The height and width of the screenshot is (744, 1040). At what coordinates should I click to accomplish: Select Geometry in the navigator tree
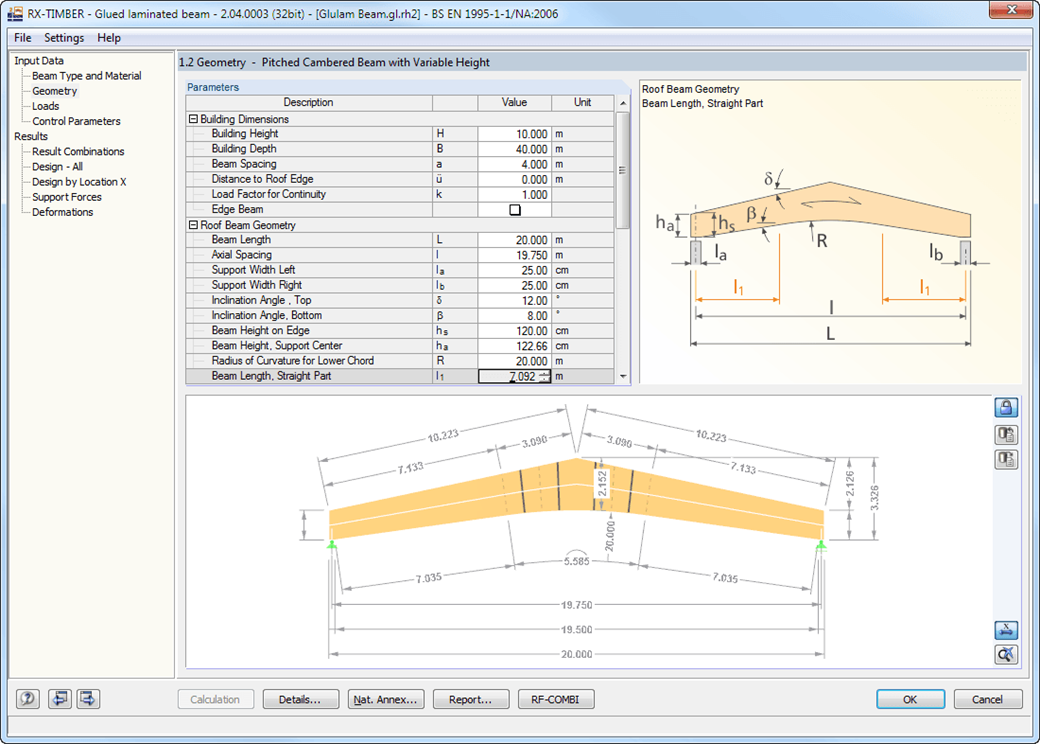[x=54, y=91]
